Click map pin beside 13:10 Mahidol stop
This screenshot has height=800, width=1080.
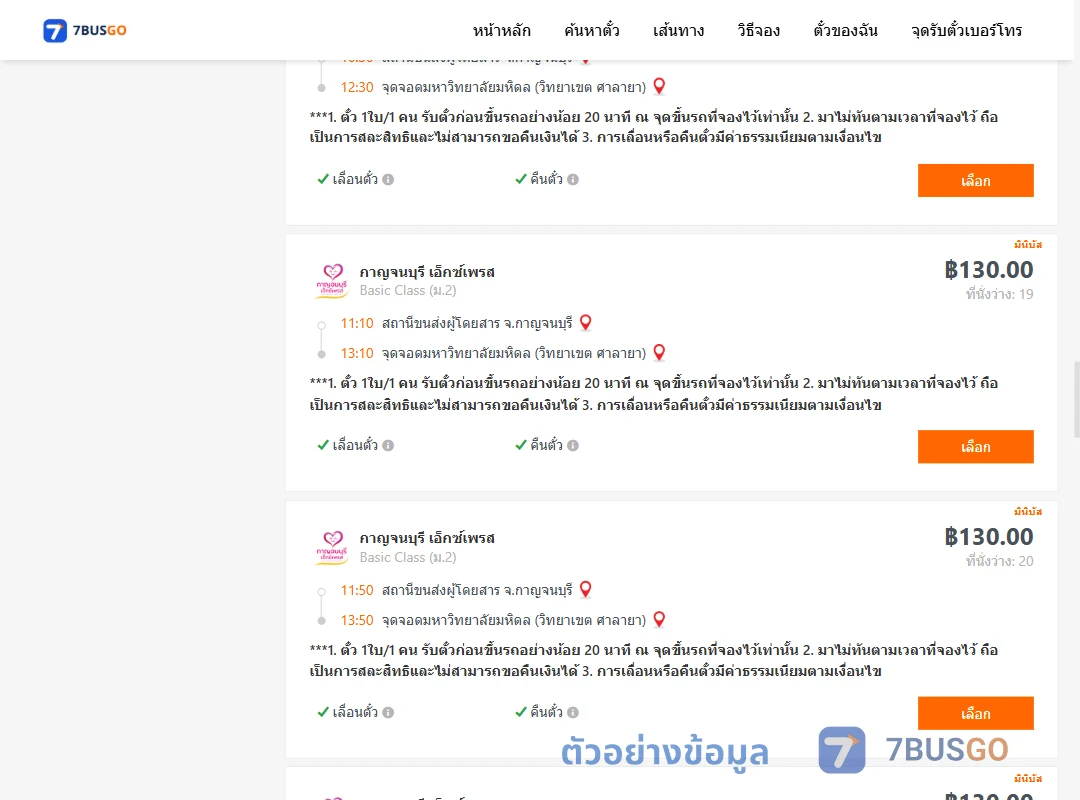click(x=659, y=353)
